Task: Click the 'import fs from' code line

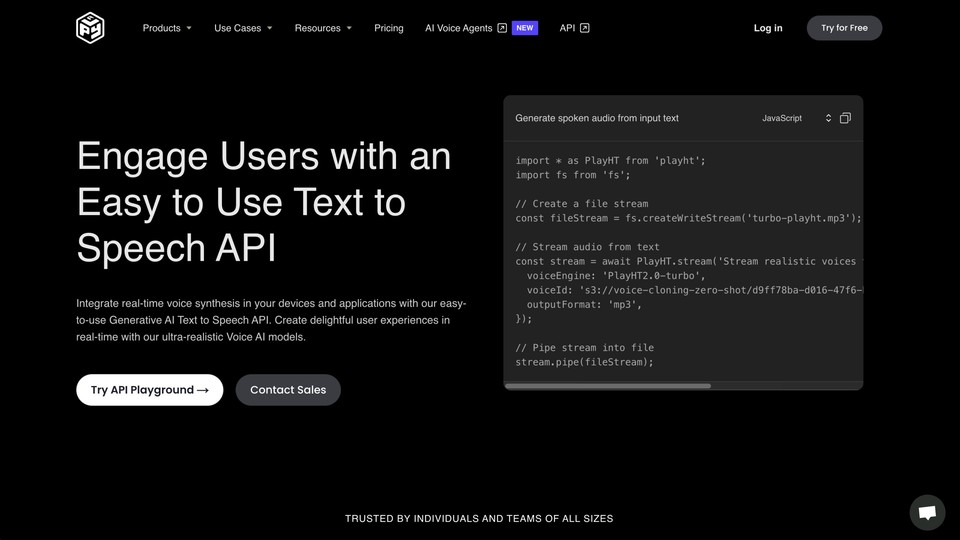Action: pos(572,175)
